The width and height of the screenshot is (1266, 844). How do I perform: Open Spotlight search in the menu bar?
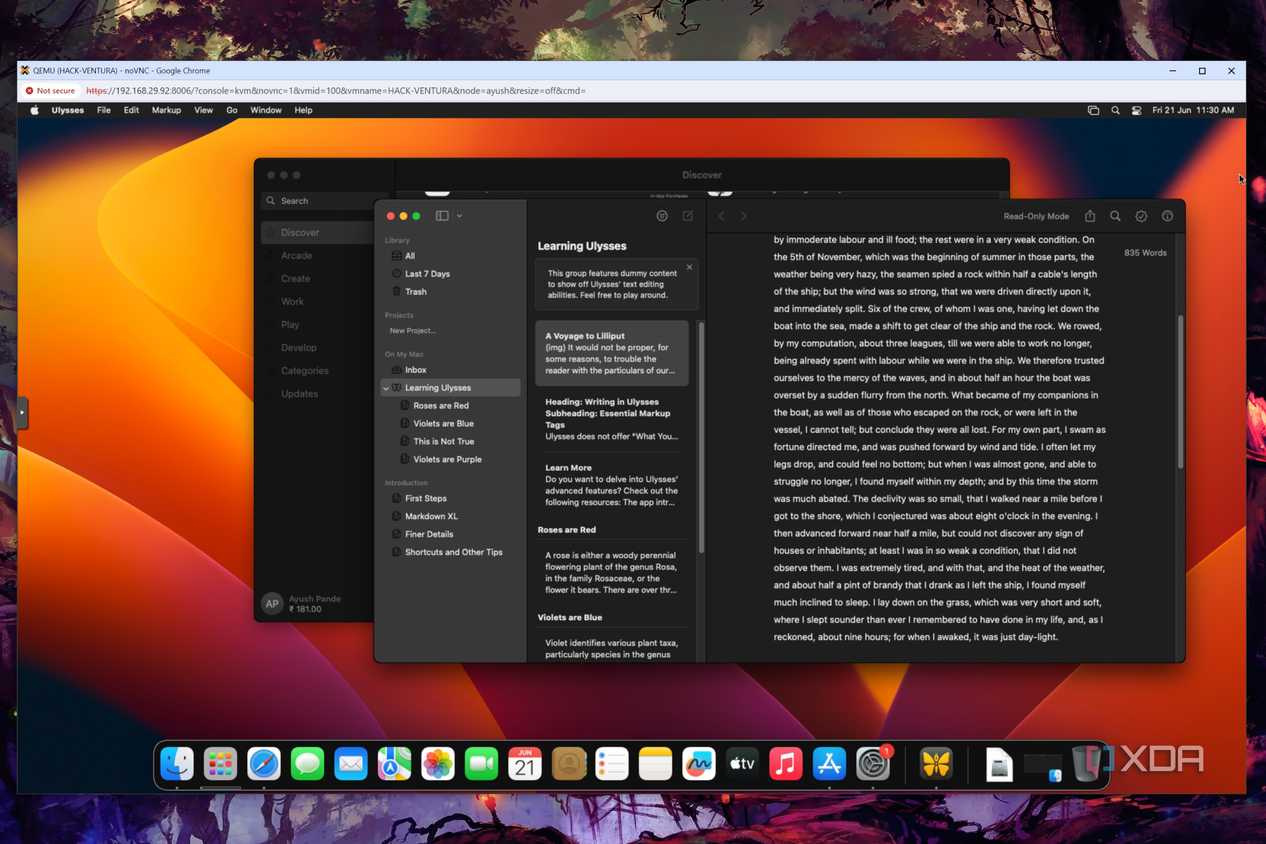[1115, 111]
